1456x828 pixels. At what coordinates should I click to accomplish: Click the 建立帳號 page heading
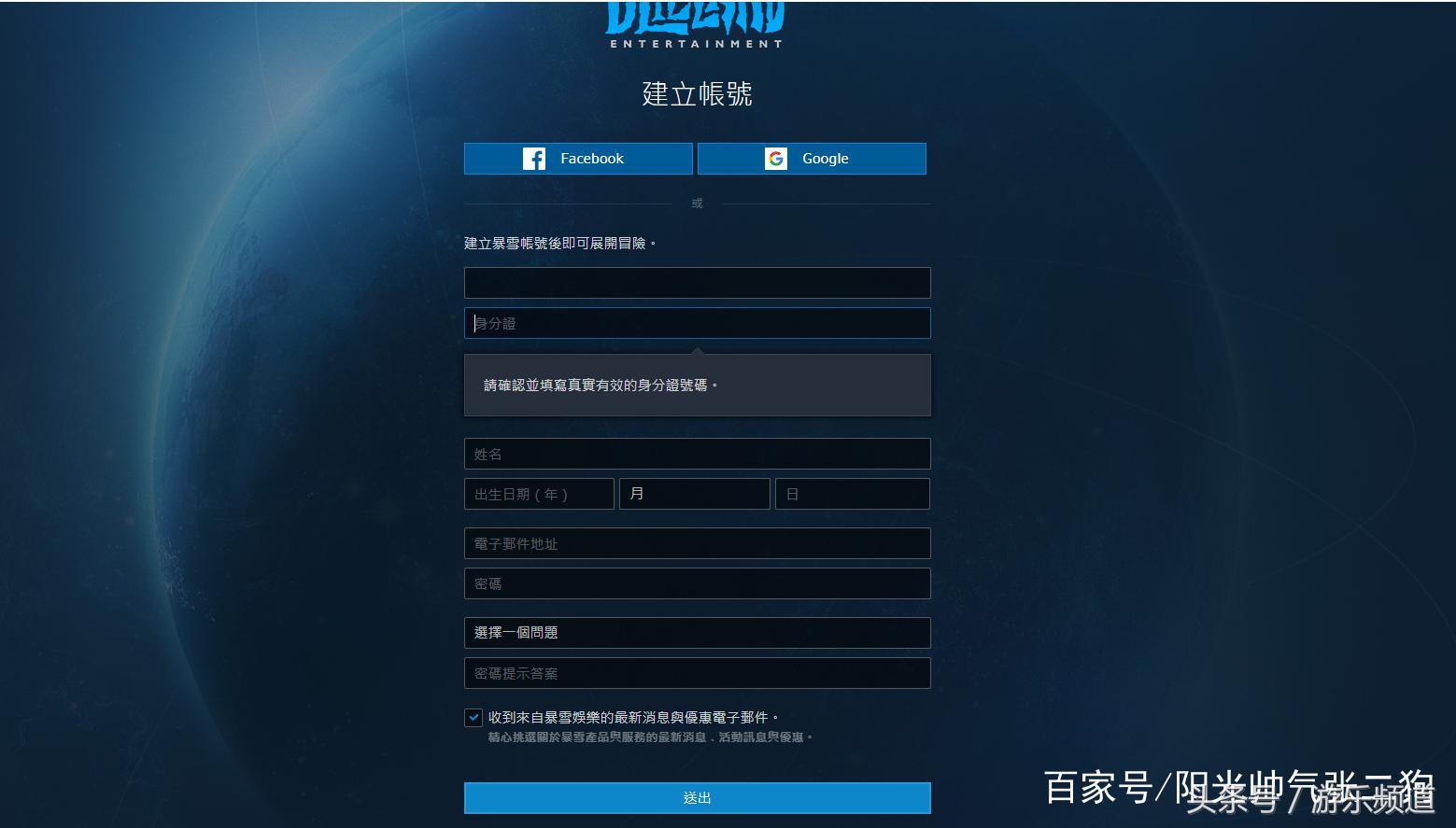[695, 94]
